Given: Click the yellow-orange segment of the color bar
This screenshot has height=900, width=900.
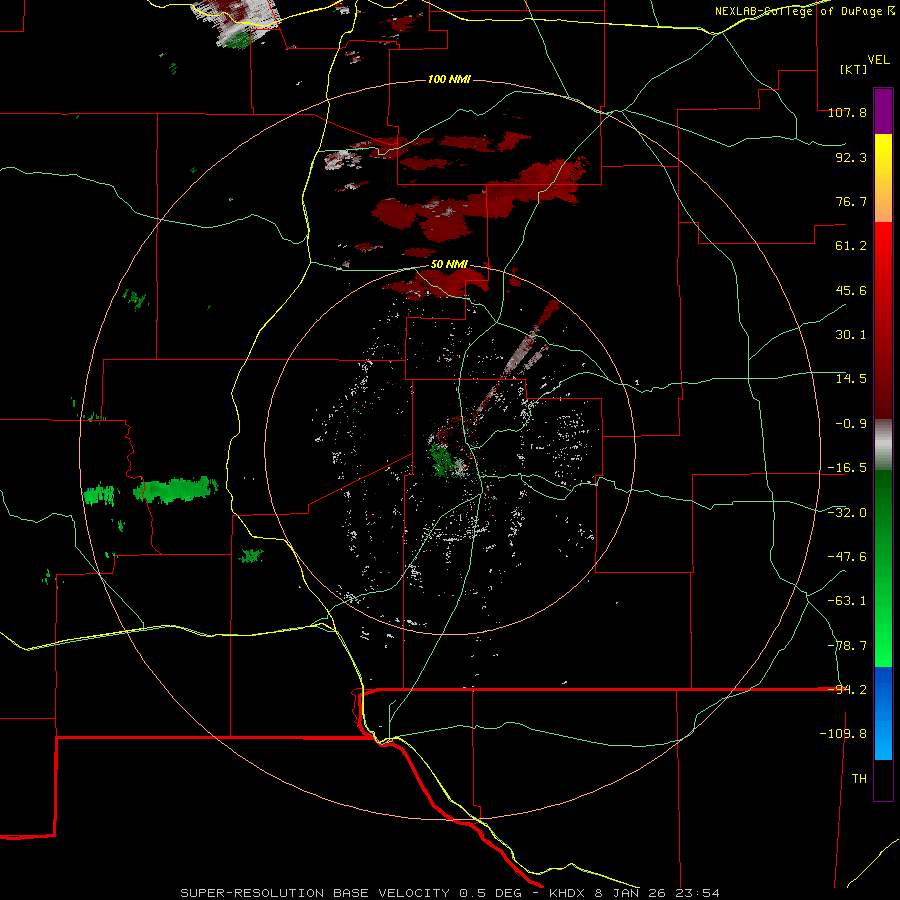Looking at the screenshot, I should (883, 178).
